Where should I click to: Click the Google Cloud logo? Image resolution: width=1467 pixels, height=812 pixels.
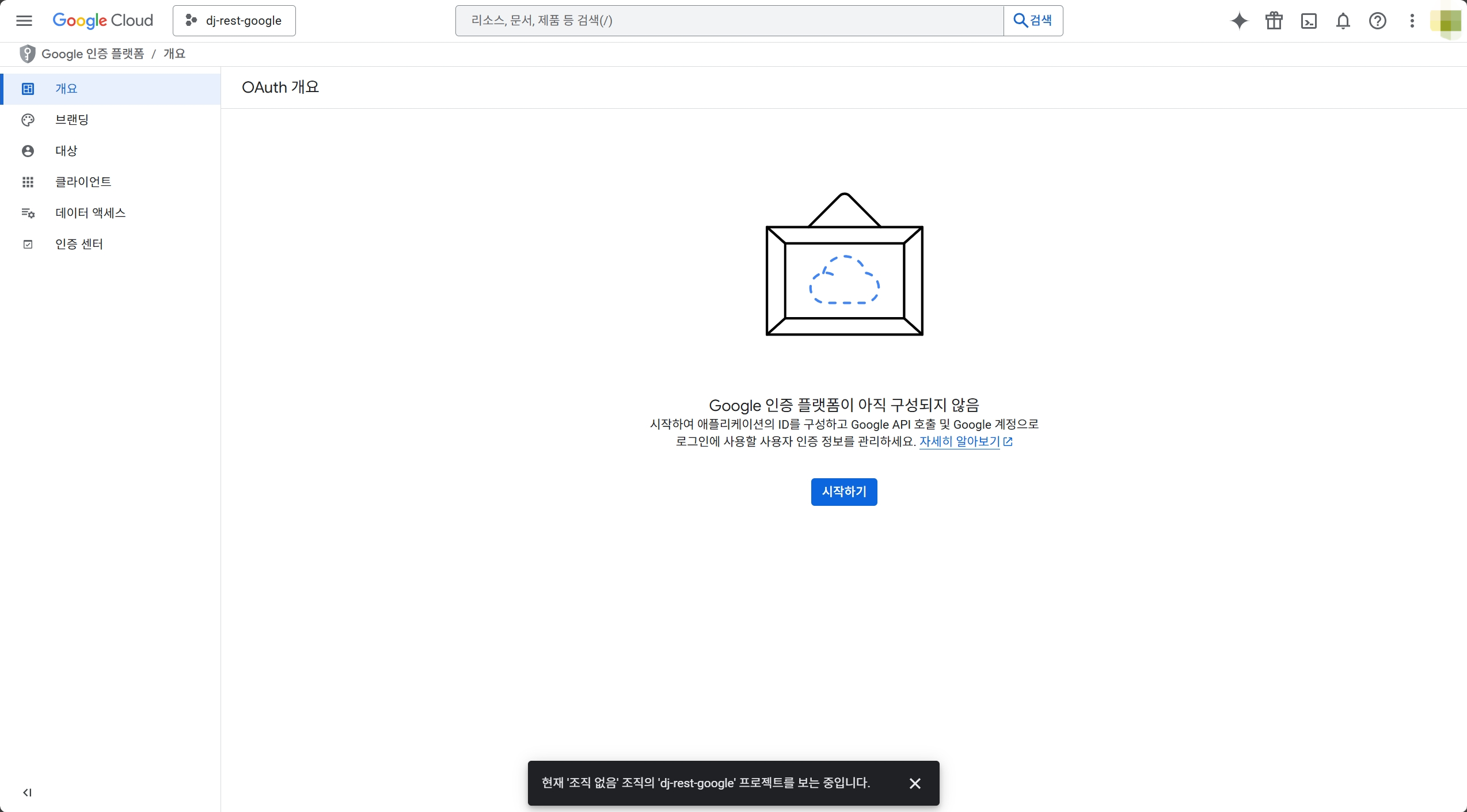point(102,21)
